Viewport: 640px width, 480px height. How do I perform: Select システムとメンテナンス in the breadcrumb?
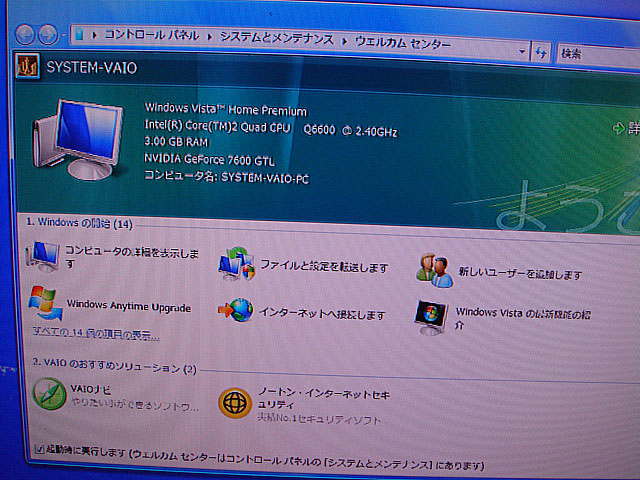[x=277, y=39]
